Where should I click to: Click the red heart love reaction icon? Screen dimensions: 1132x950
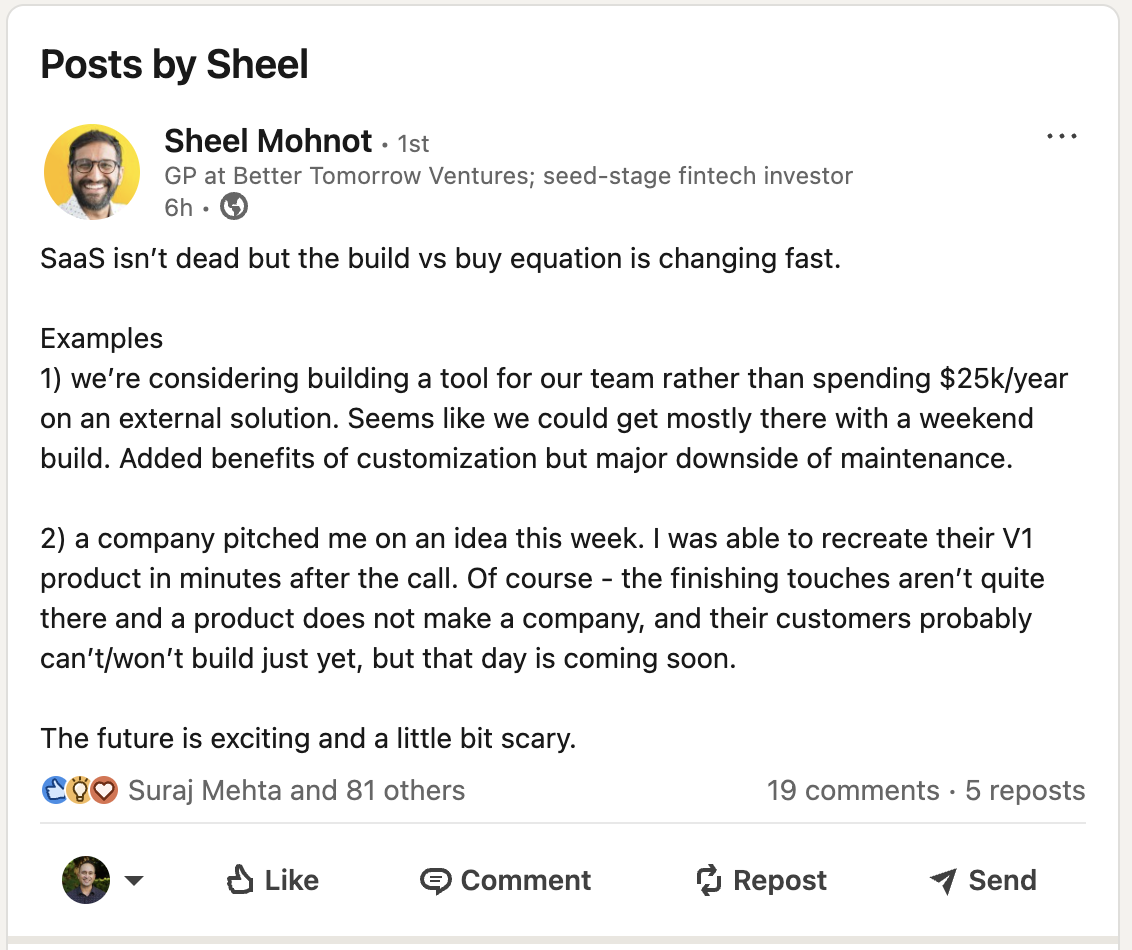point(104,791)
